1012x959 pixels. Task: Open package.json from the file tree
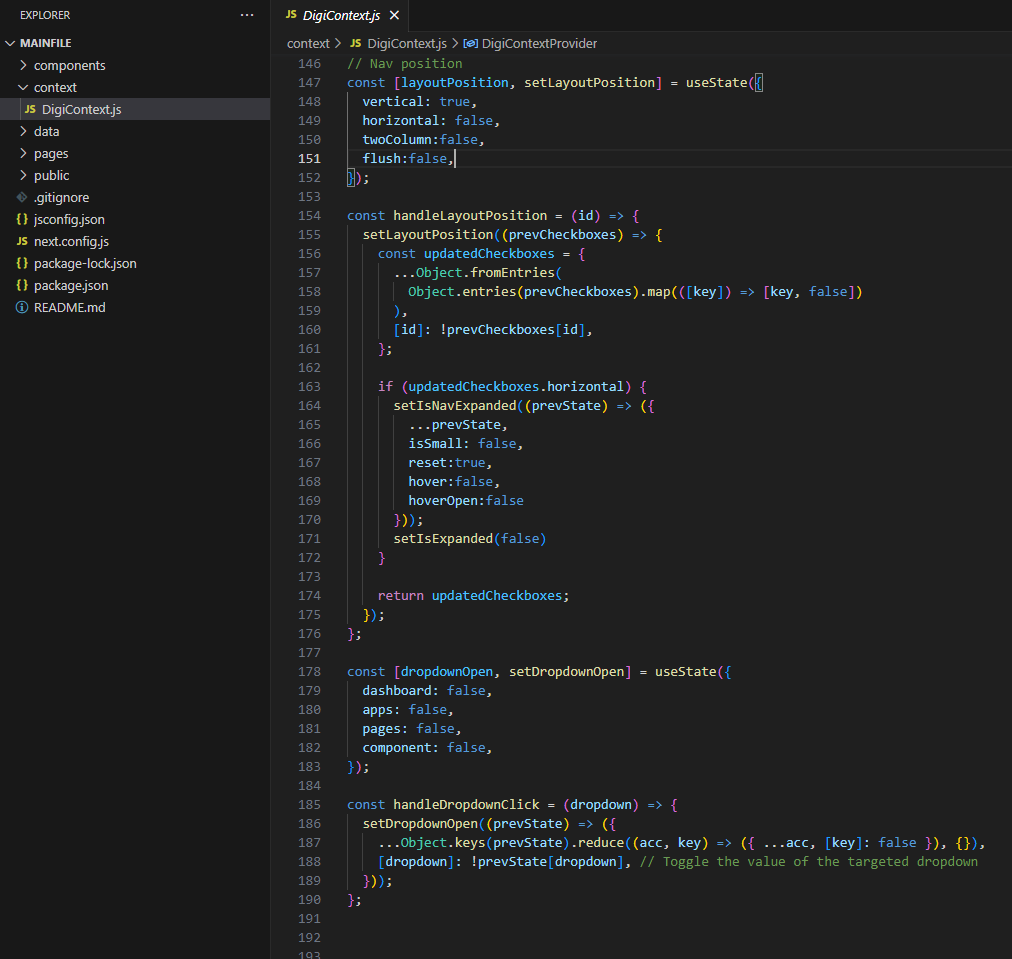click(x=70, y=286)
